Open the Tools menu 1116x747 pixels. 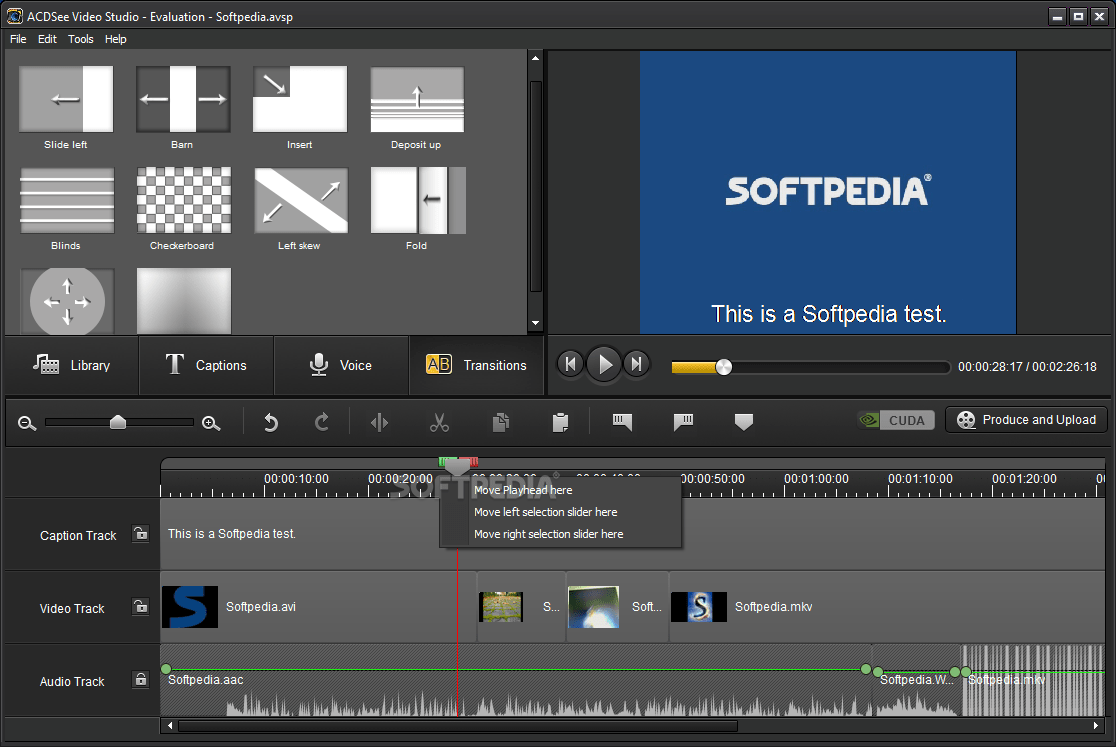(80, 39)
